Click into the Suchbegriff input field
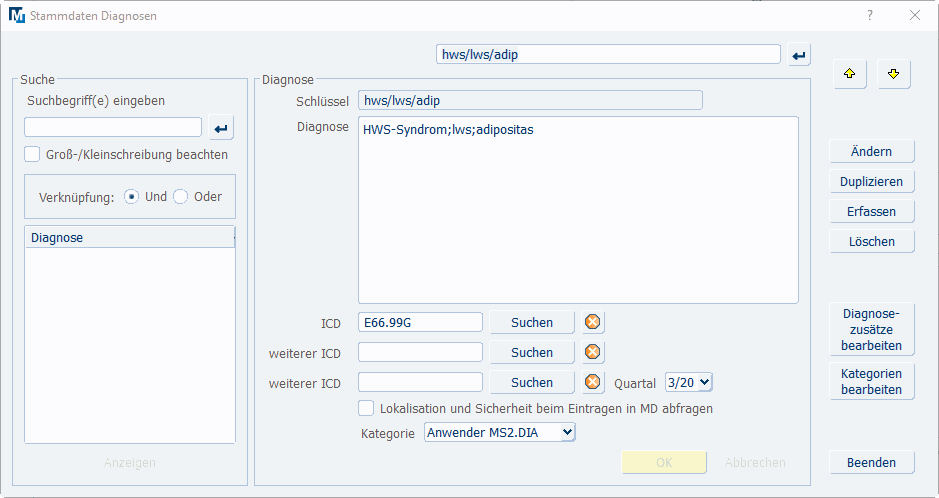Viewport: 939px width, 498px height. (113, 127)
